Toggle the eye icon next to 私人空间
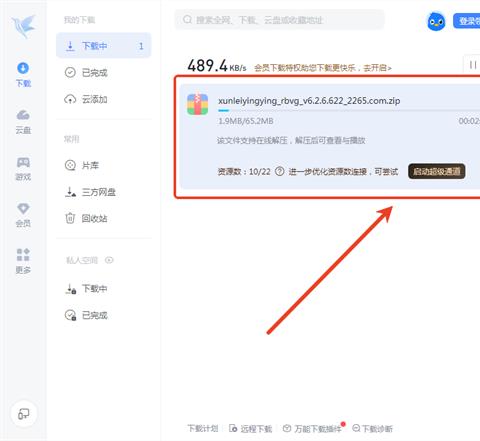The image size is (480, 441). [109, 260]
